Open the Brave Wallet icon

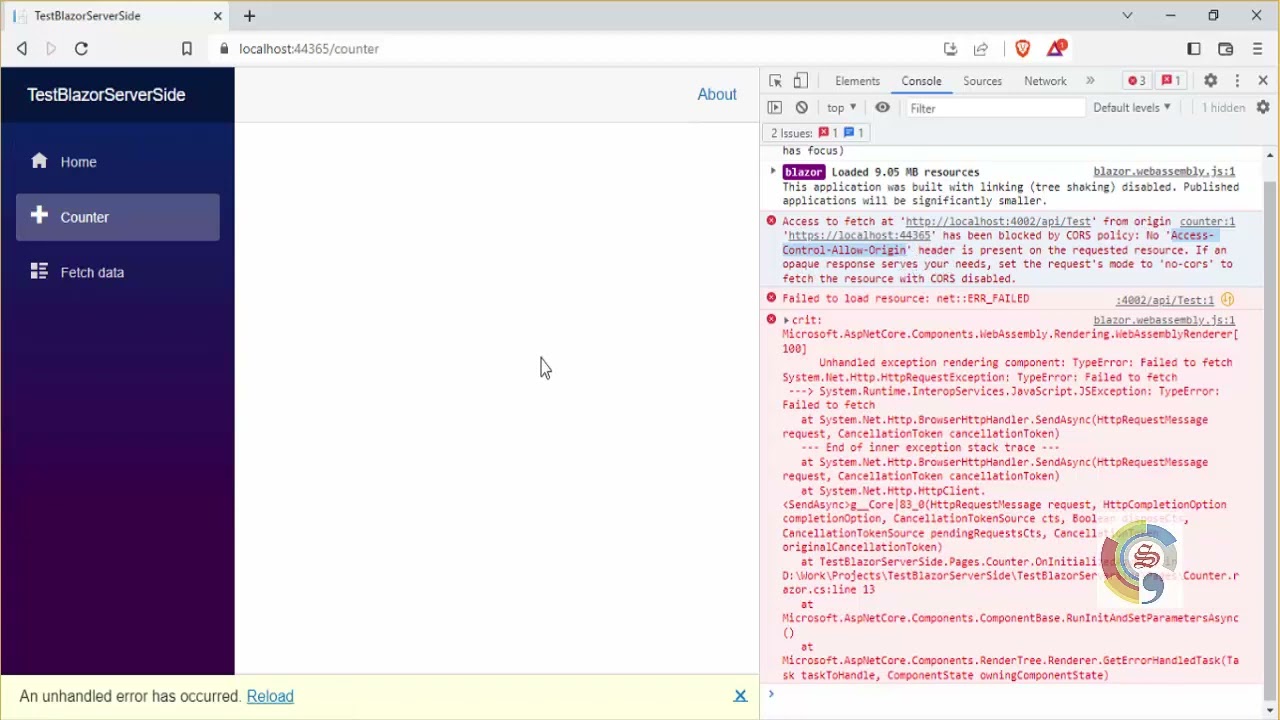point(1225,48)
